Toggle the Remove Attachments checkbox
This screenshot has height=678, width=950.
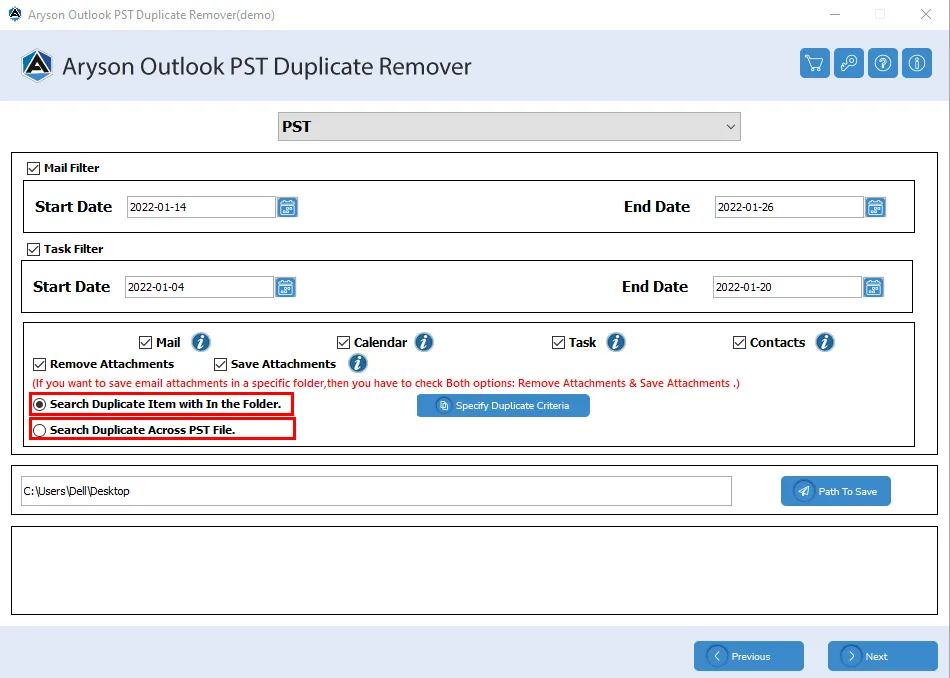pos(39,364)
